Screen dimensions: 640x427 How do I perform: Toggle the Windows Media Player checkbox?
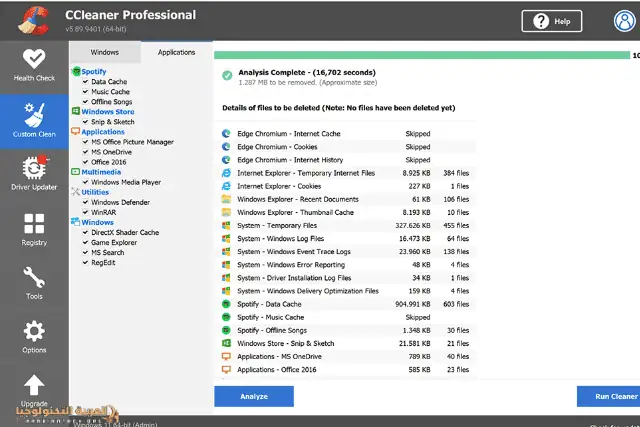pyautogui.click(x=85, y=182)
